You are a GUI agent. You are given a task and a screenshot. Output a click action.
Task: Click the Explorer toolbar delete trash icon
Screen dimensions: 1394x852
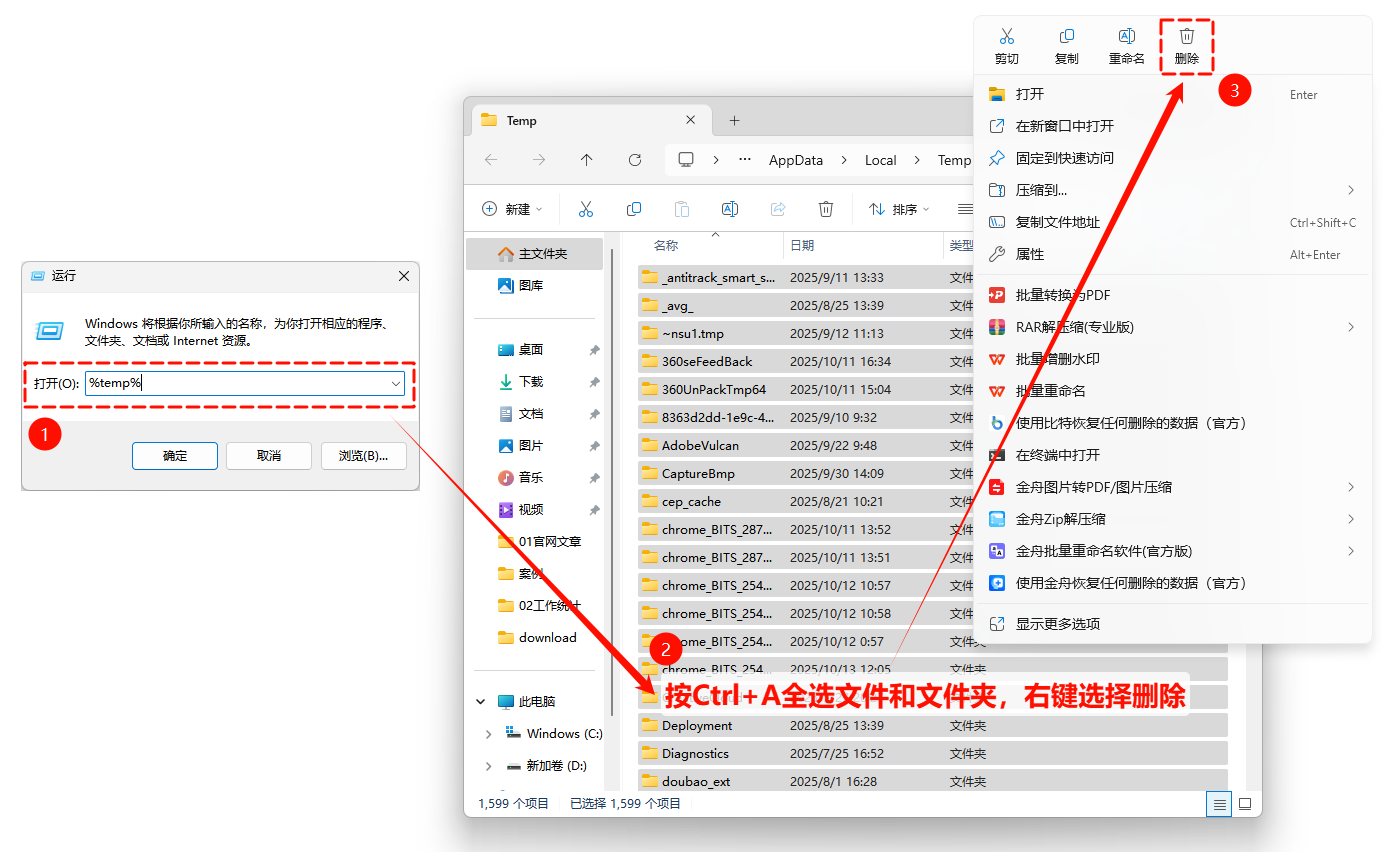tap(826, 209)
